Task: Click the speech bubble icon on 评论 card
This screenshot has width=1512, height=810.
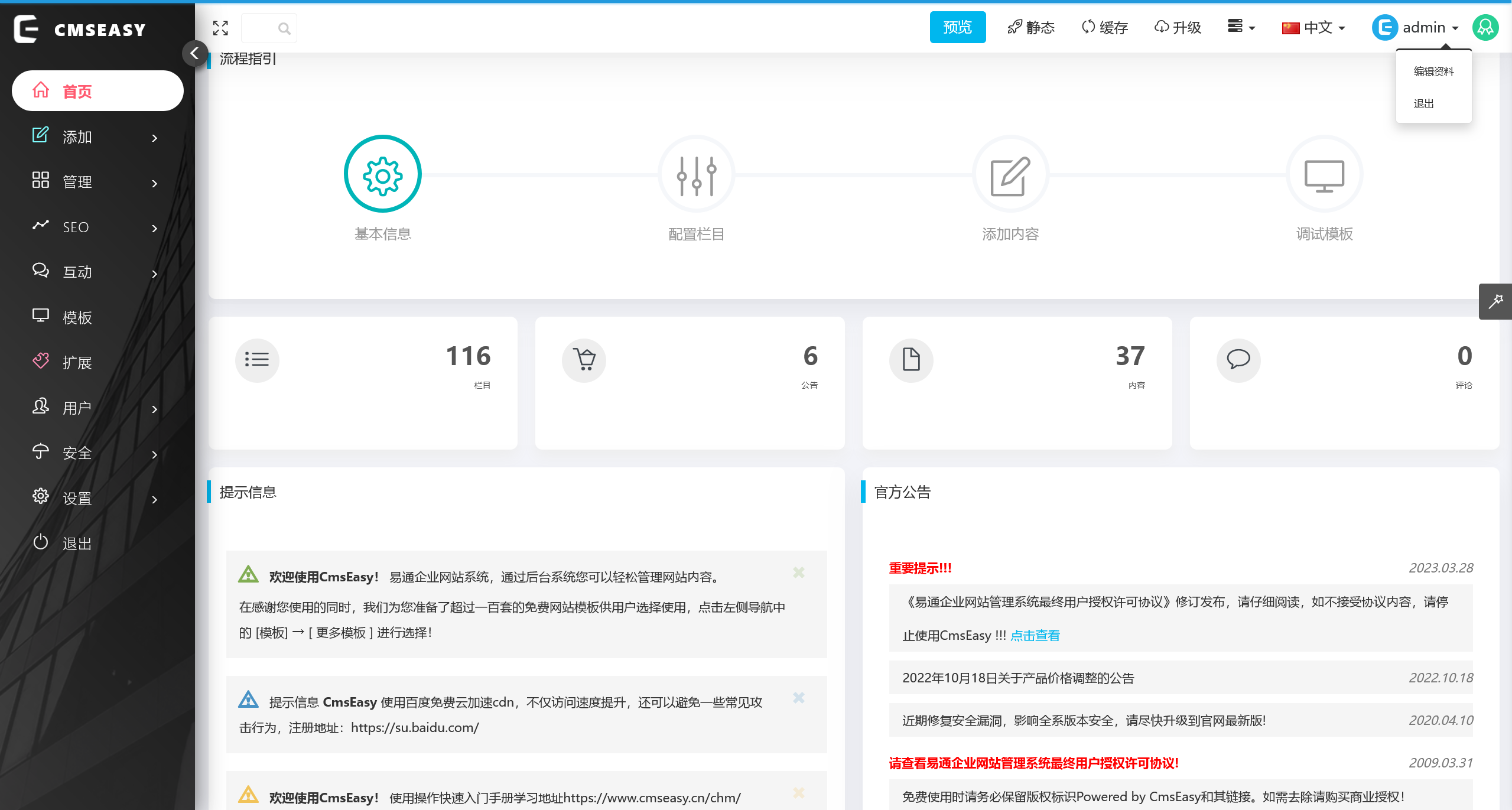Action: [1238, 360]
